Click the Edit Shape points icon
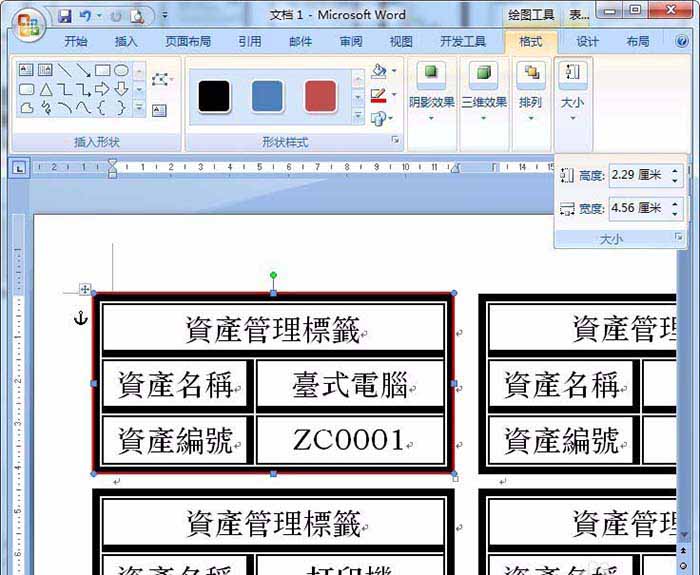The width and height of the screenshot is (700, 575). pos(161,80)
